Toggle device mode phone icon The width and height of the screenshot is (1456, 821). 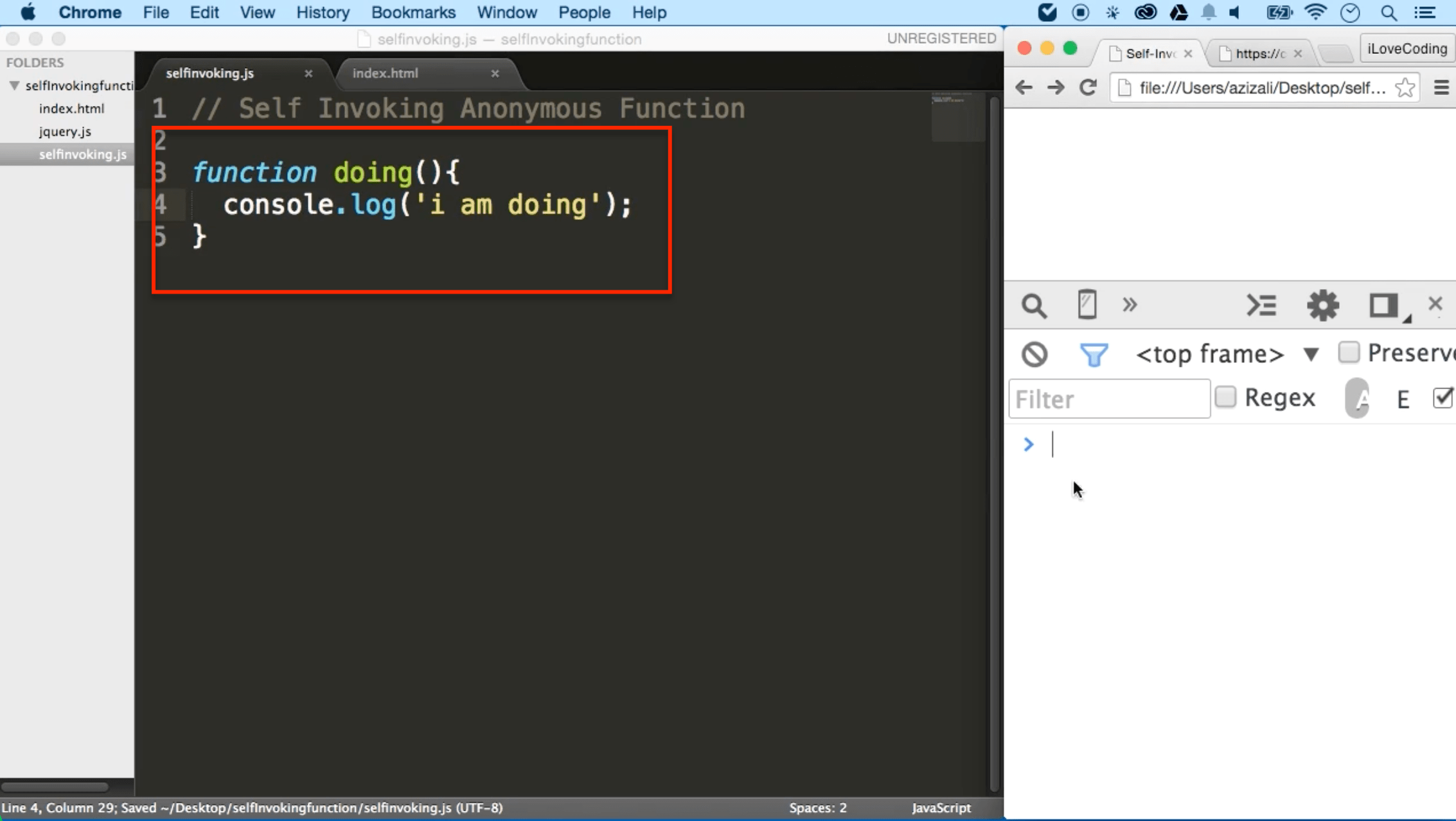tap(1087, 305)
